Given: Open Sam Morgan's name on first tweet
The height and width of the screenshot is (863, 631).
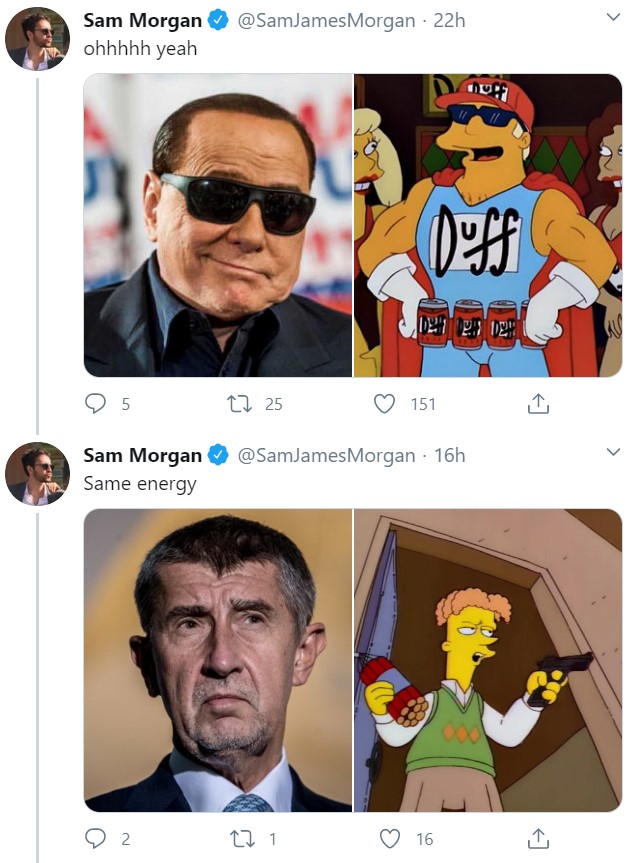Looking at the screenshot, I should (142, 21).
